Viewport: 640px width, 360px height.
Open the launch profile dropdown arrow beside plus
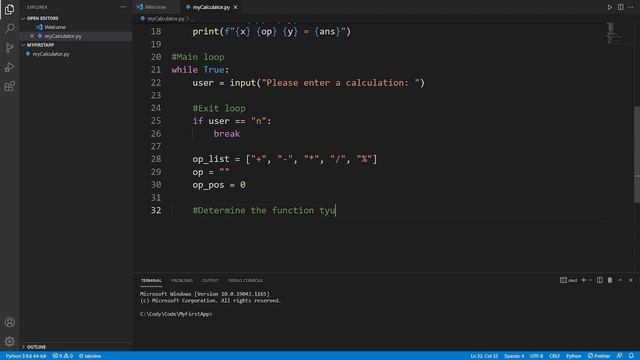coord(590,280)
